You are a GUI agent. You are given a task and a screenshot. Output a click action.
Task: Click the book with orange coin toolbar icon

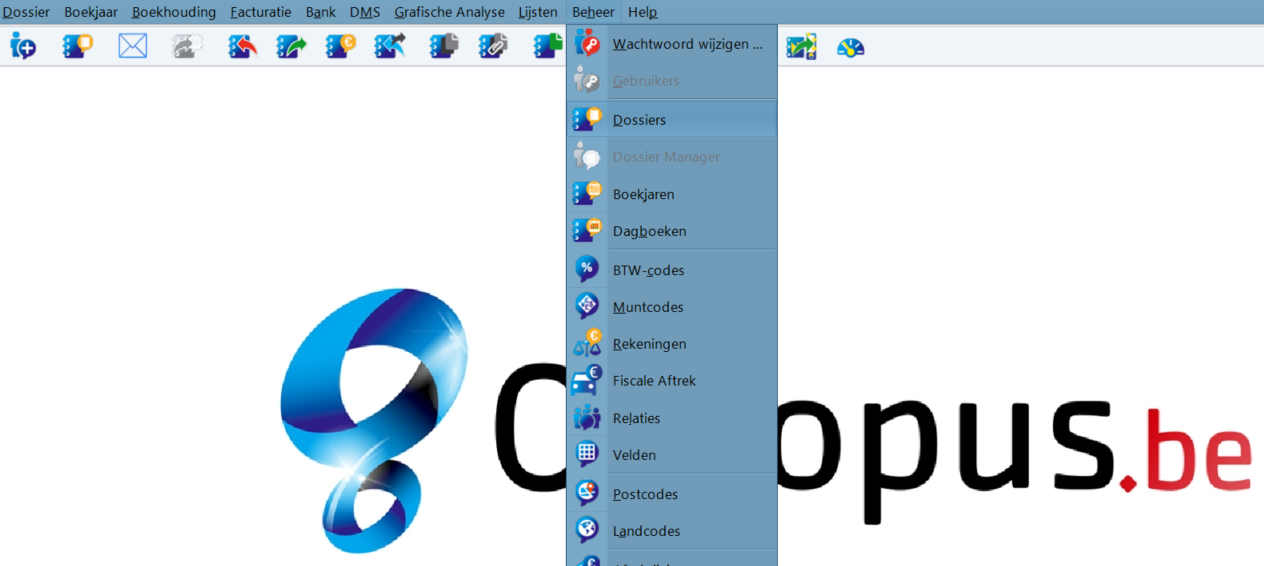tap(341, 46)
